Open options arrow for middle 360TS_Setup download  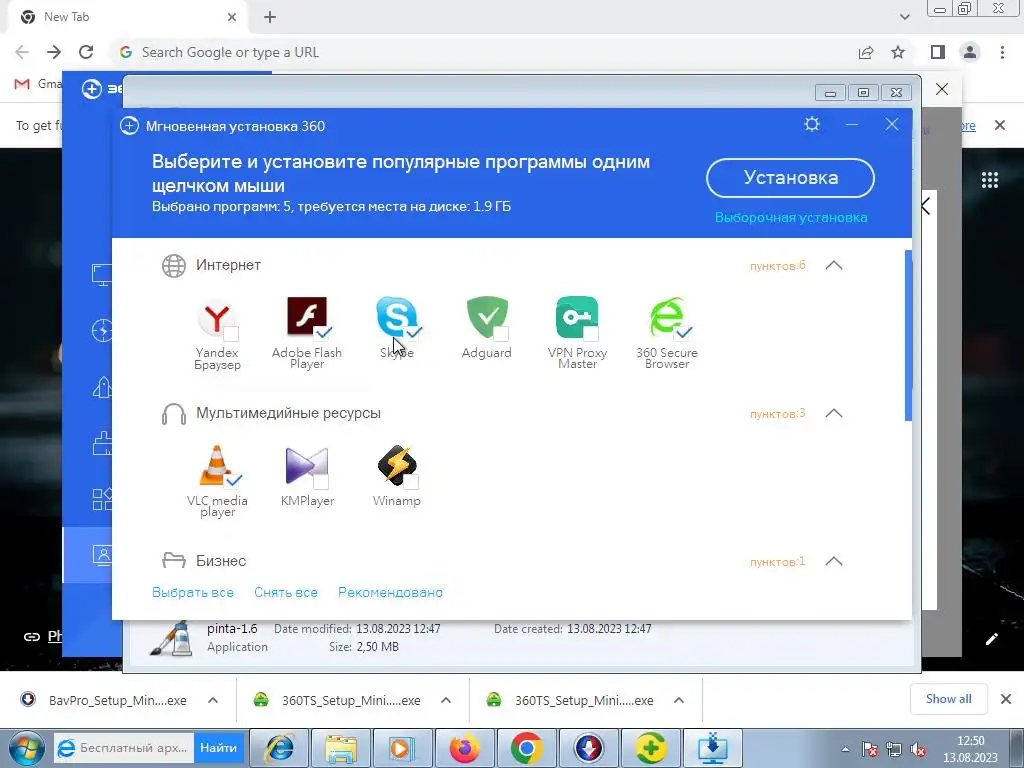tap(446, 700)
